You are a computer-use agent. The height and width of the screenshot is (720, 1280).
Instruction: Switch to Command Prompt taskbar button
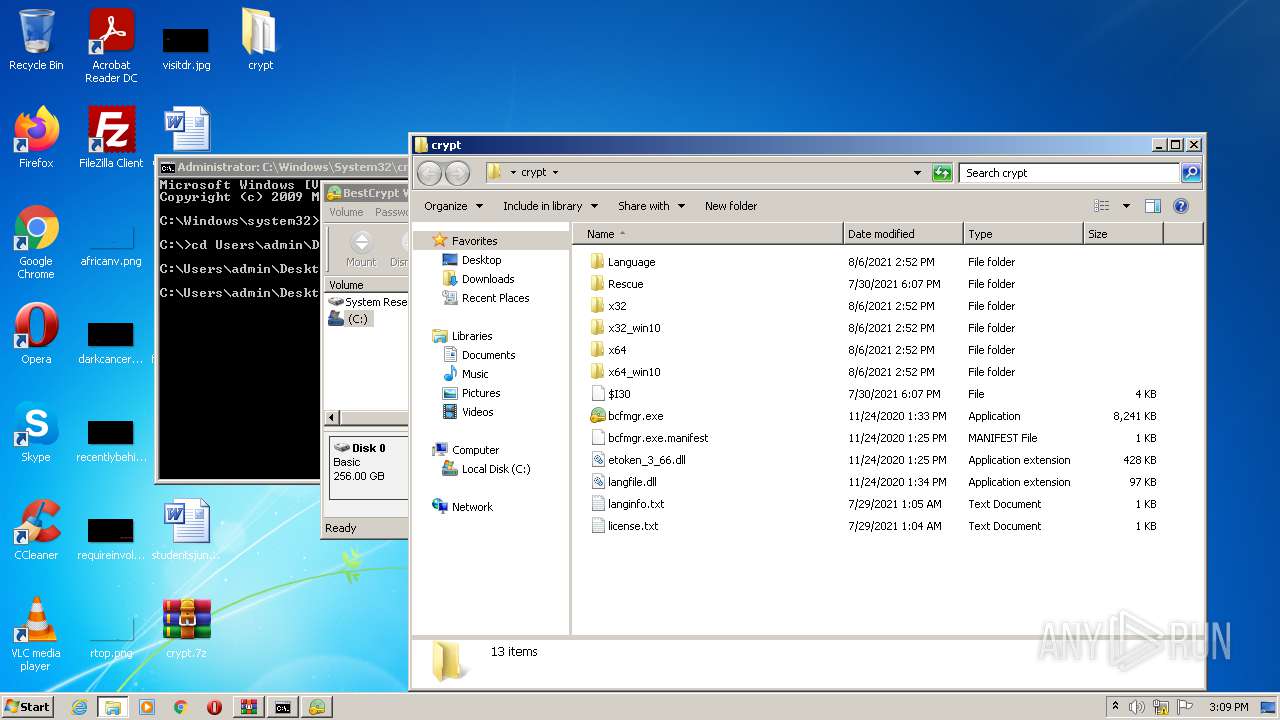pyautogui.click(x=283, y=707)
